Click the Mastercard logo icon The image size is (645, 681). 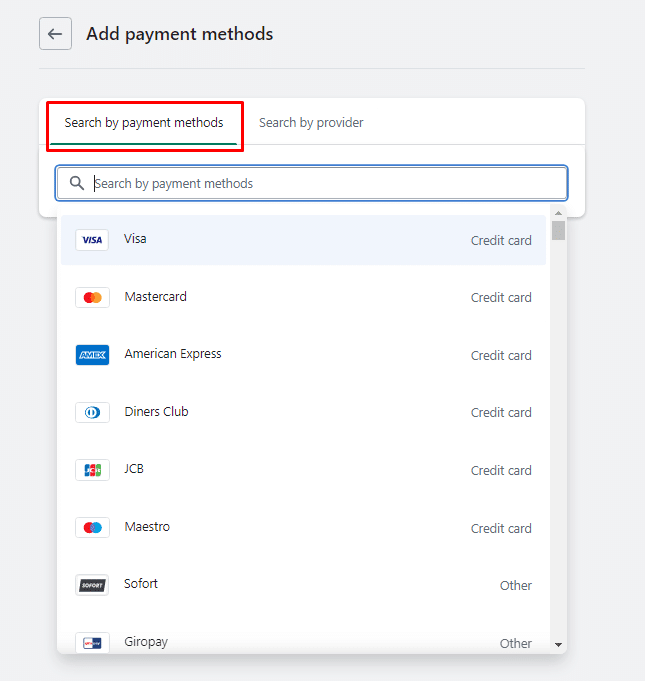point(92,297)
